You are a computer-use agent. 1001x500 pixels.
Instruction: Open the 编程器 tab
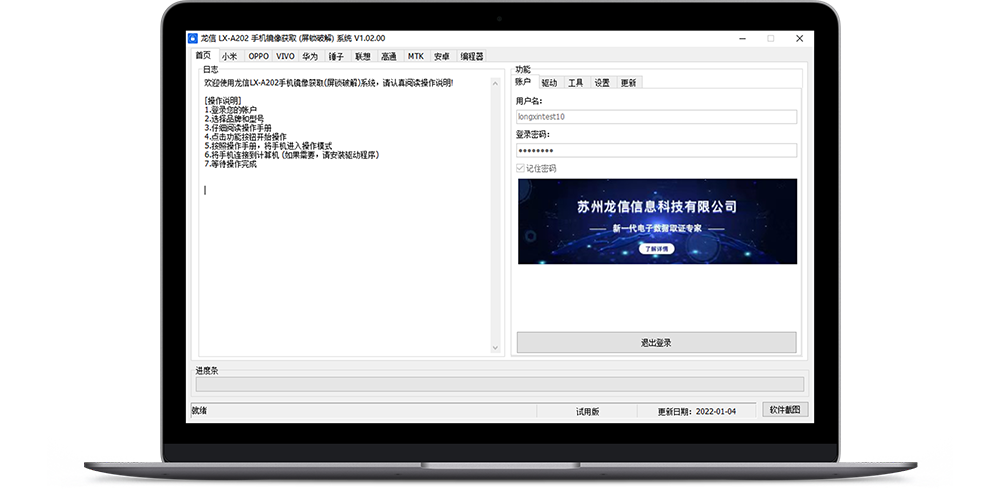[472, 57]
